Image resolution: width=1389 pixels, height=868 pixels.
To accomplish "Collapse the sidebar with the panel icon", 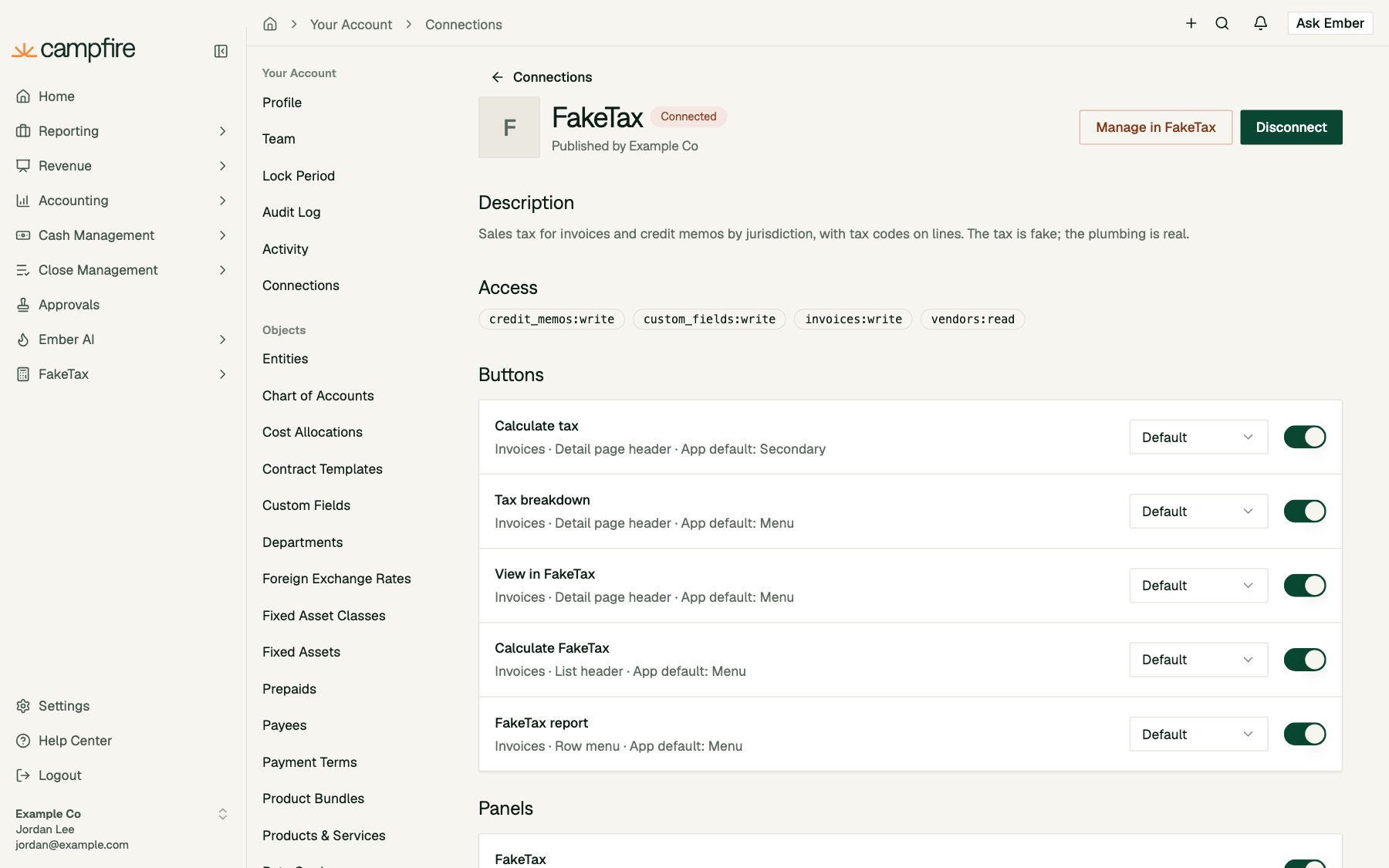I will 221,51.
